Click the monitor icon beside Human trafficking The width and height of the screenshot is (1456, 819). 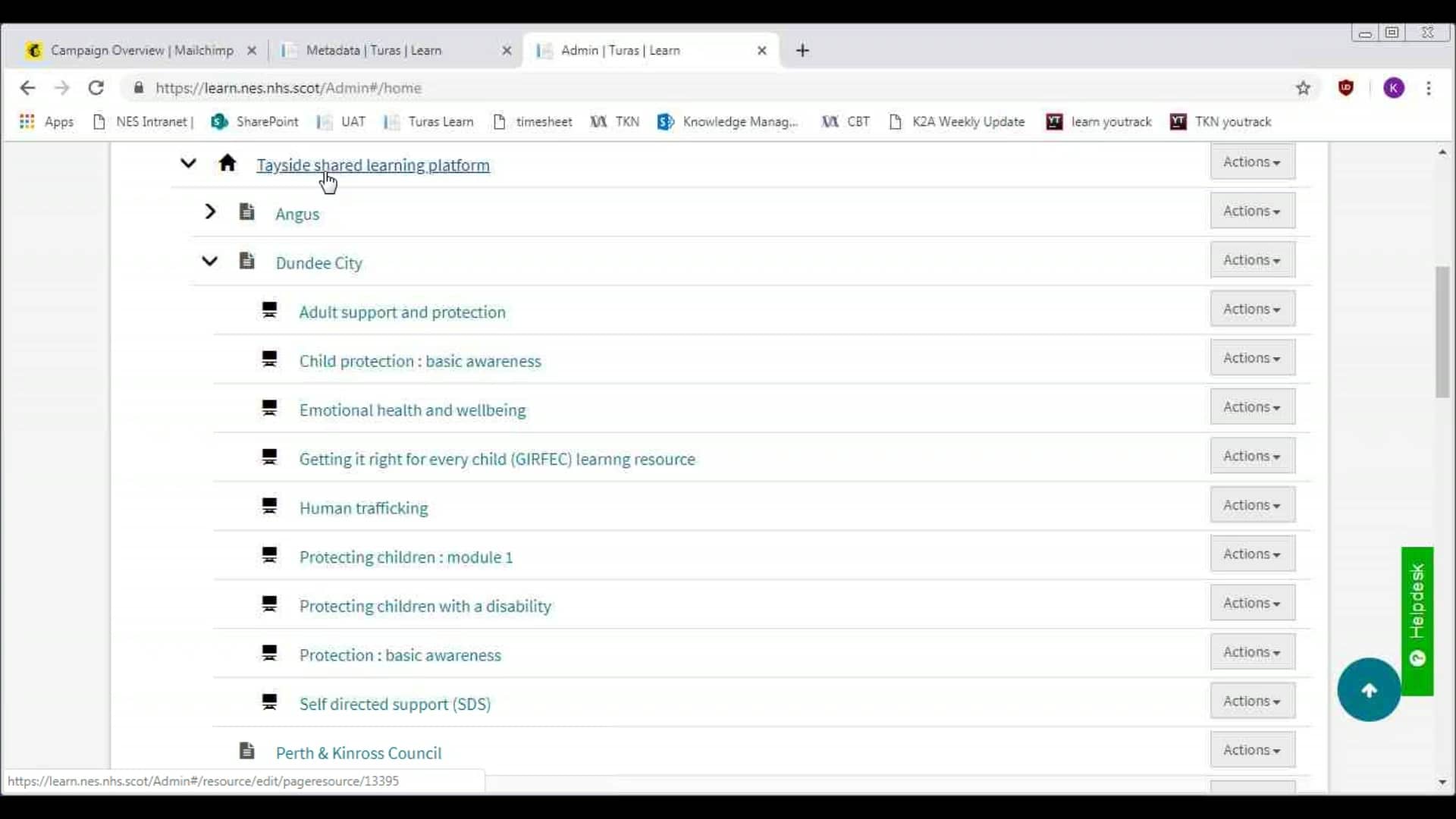pos(270,507)
